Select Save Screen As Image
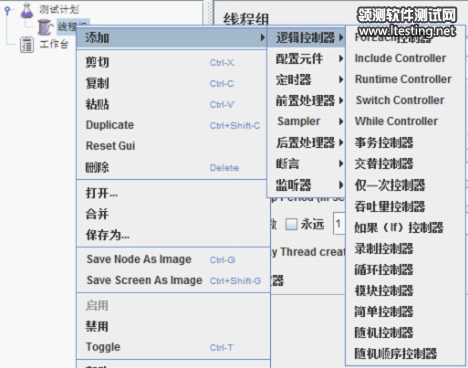Screen dimensions: 468x368 coord(173,280)
